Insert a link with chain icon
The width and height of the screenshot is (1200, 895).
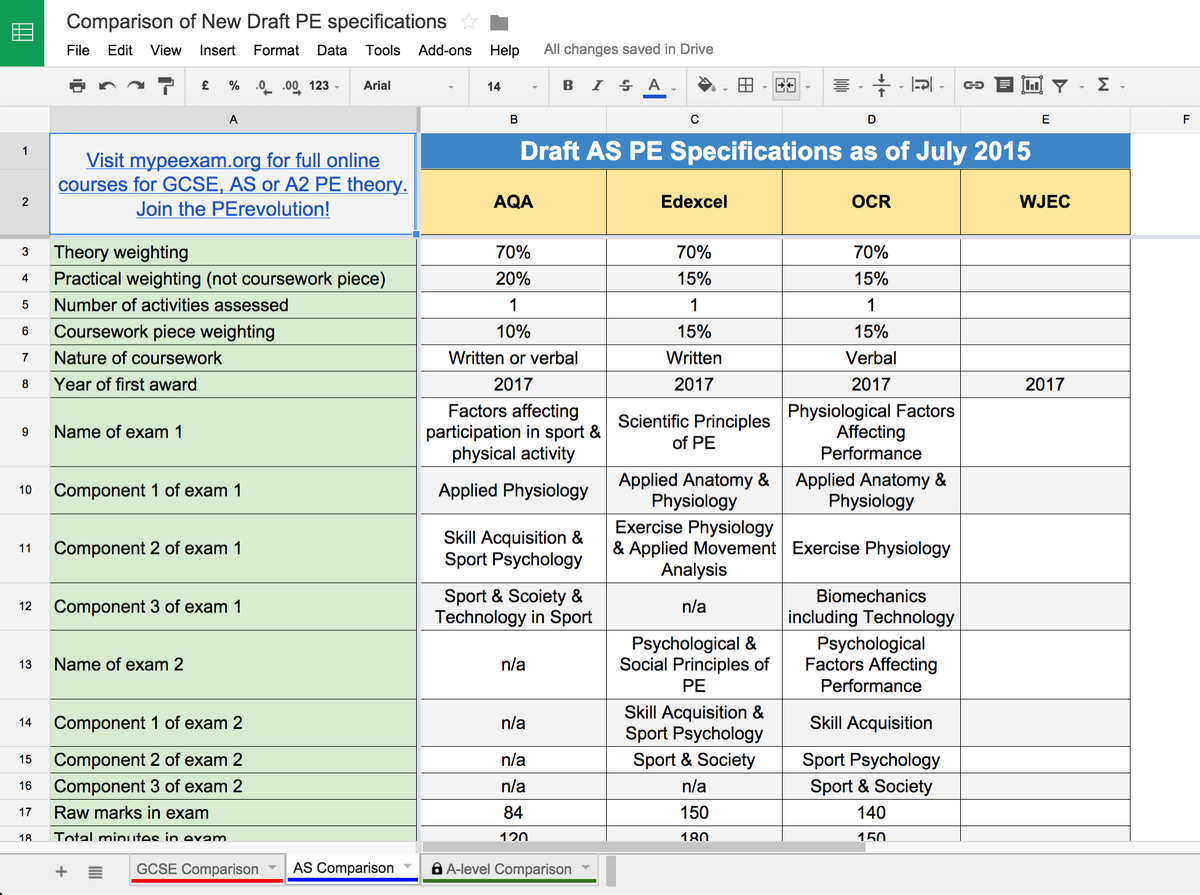coord(975,86)
